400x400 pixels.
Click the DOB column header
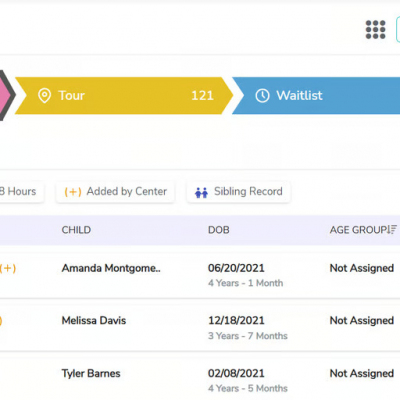(x=219, y=230)
